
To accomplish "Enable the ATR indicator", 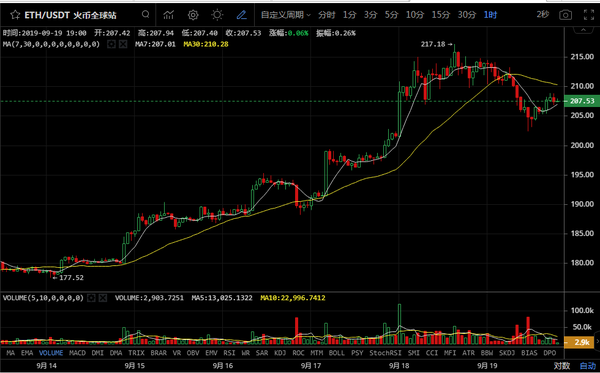I will (x=468, y=353).
